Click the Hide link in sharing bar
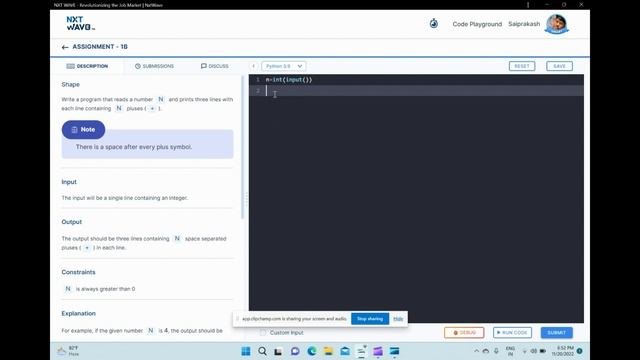The height and width of the screenshot is (360, 640). coord(398,319)
